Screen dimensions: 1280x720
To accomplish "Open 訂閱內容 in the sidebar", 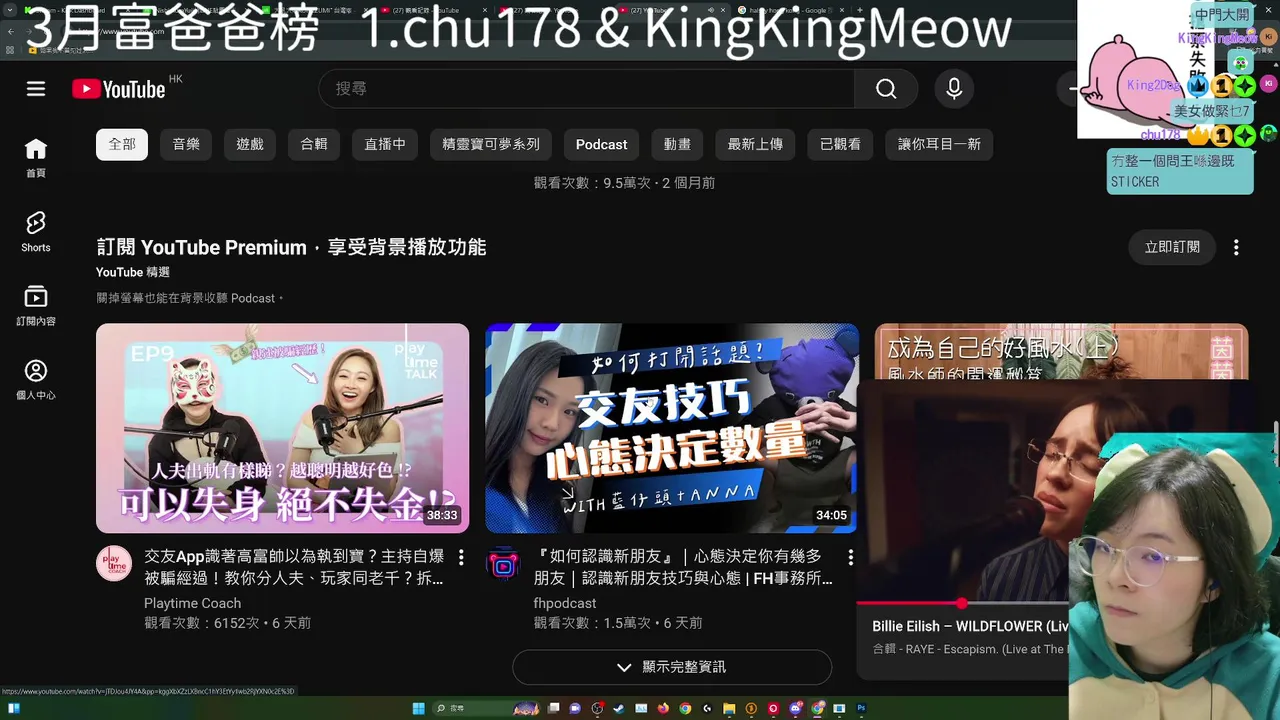I will 36,306.
